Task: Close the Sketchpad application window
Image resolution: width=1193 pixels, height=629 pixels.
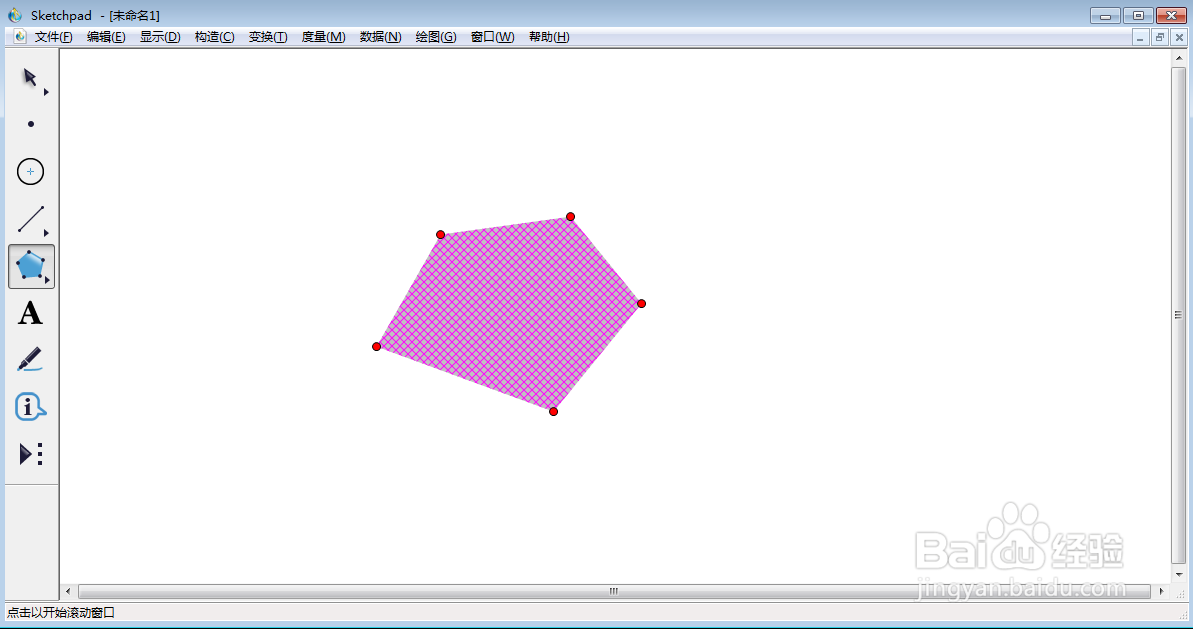Action: [x=1171, y=15]
